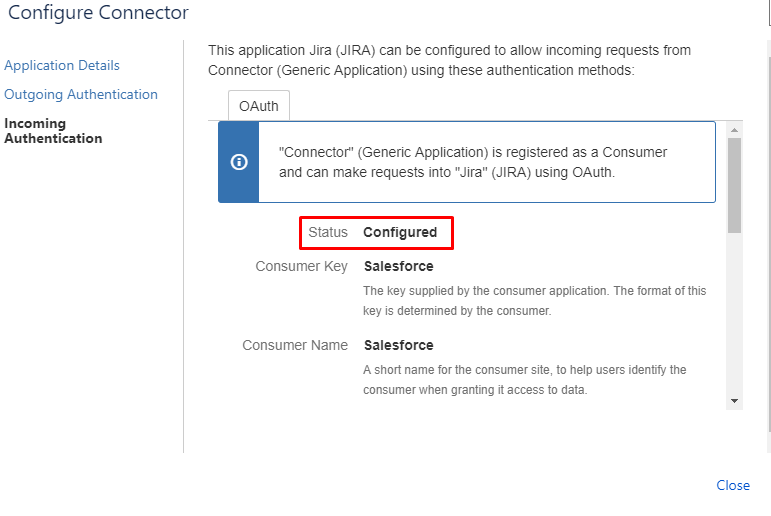The height and width of the screenshot is (516, 771).
Task: Select the Salesforce Consumer Name value
Action: coord(399,345)
